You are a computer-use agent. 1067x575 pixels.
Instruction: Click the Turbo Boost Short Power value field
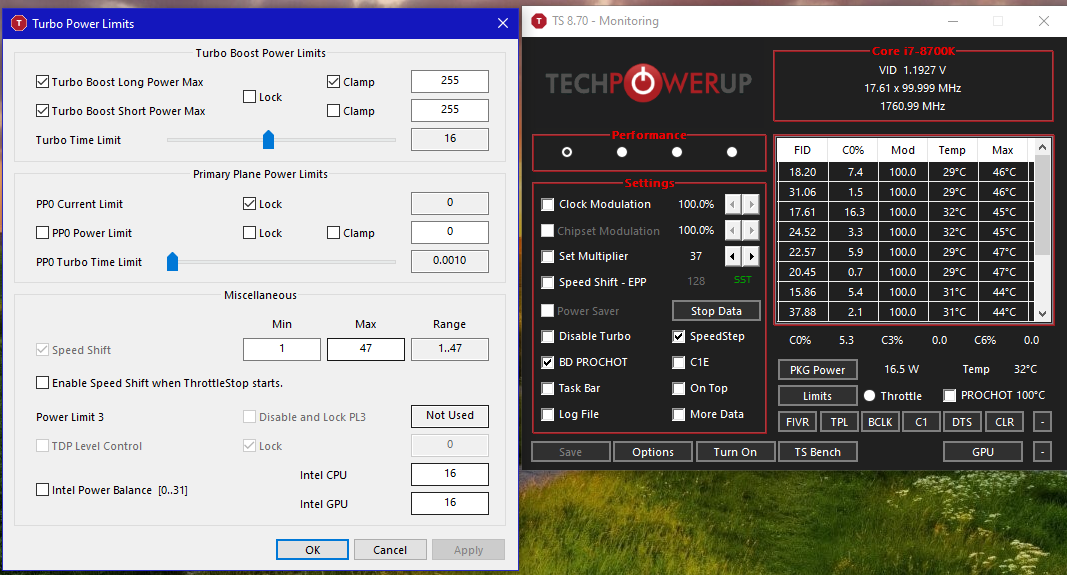[450, 110]
